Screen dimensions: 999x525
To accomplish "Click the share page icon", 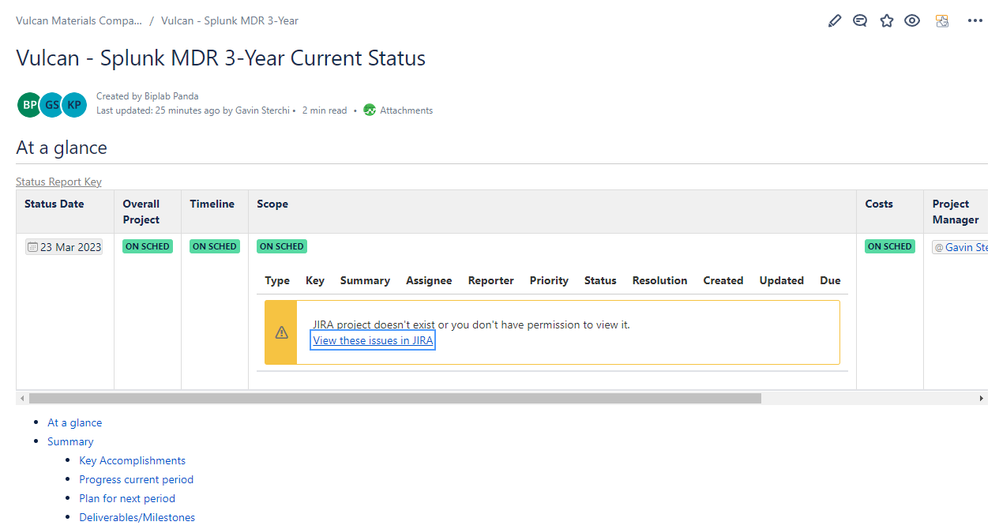I will (942, 21).
